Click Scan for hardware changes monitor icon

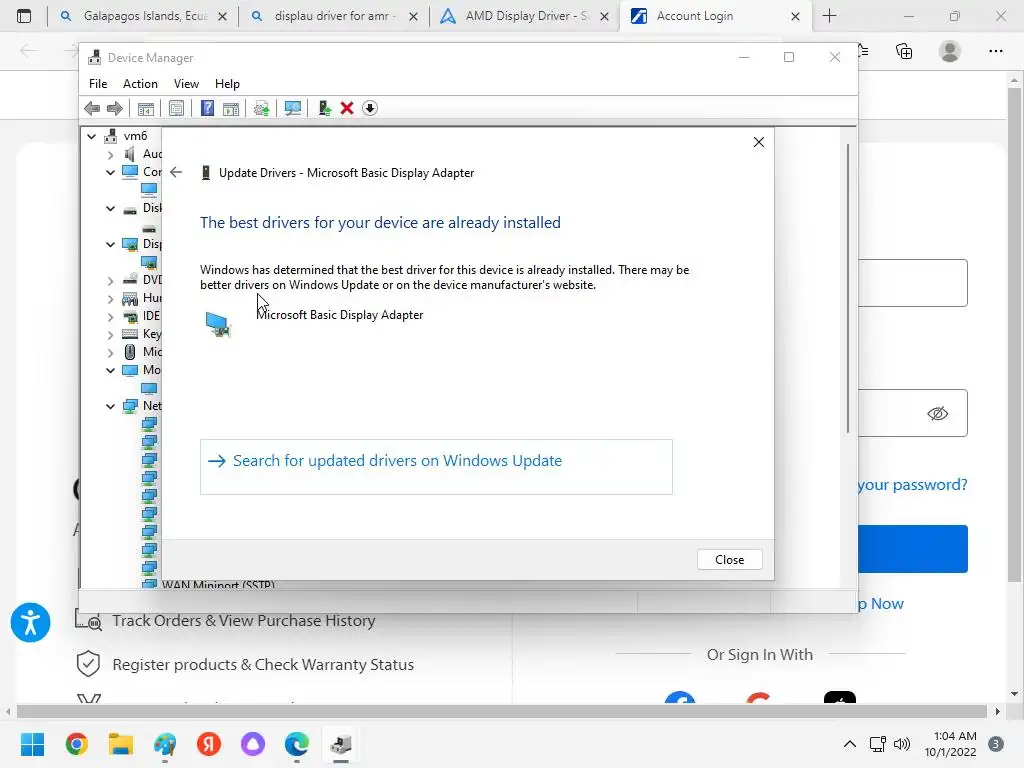[293, 108]
